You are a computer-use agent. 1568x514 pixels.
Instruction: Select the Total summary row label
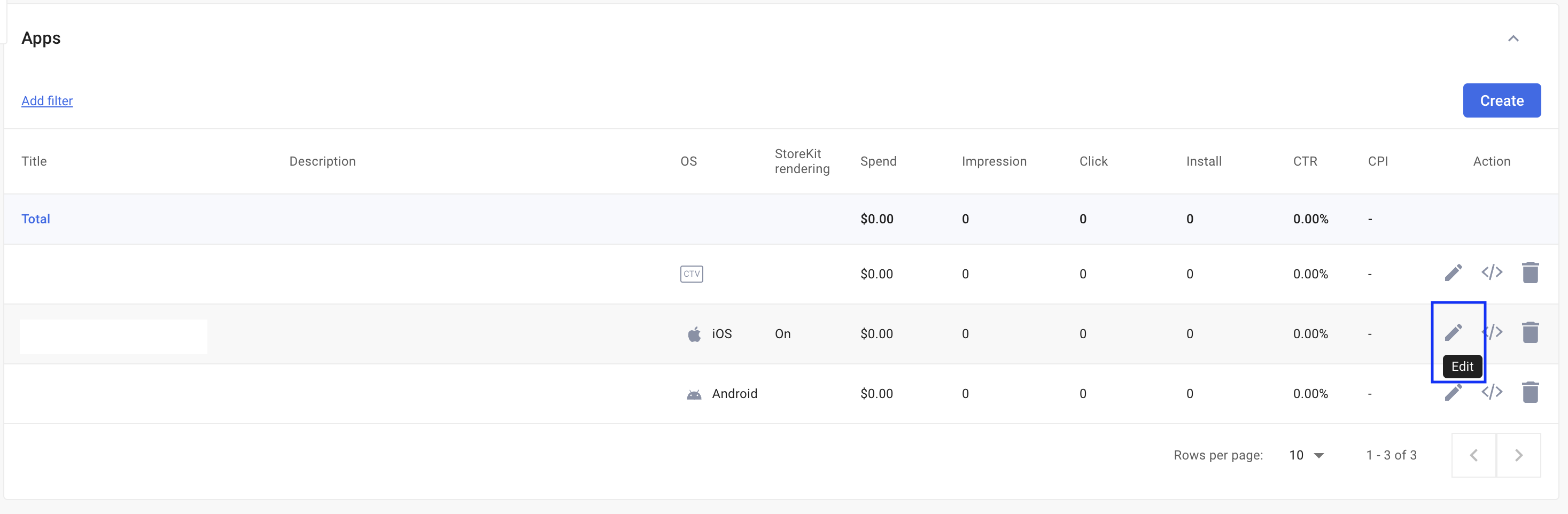point(36,219)
